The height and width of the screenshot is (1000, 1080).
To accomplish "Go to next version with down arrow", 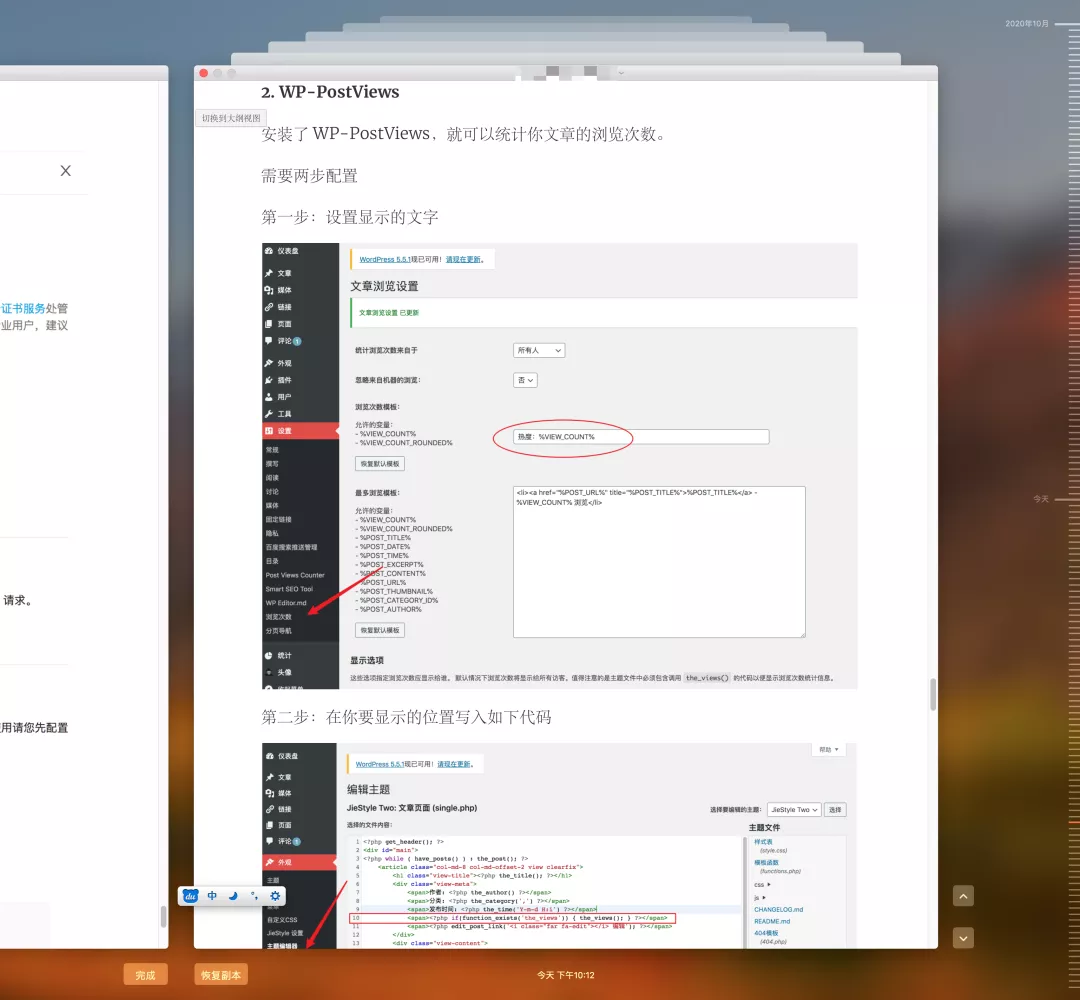I will 963,938.
